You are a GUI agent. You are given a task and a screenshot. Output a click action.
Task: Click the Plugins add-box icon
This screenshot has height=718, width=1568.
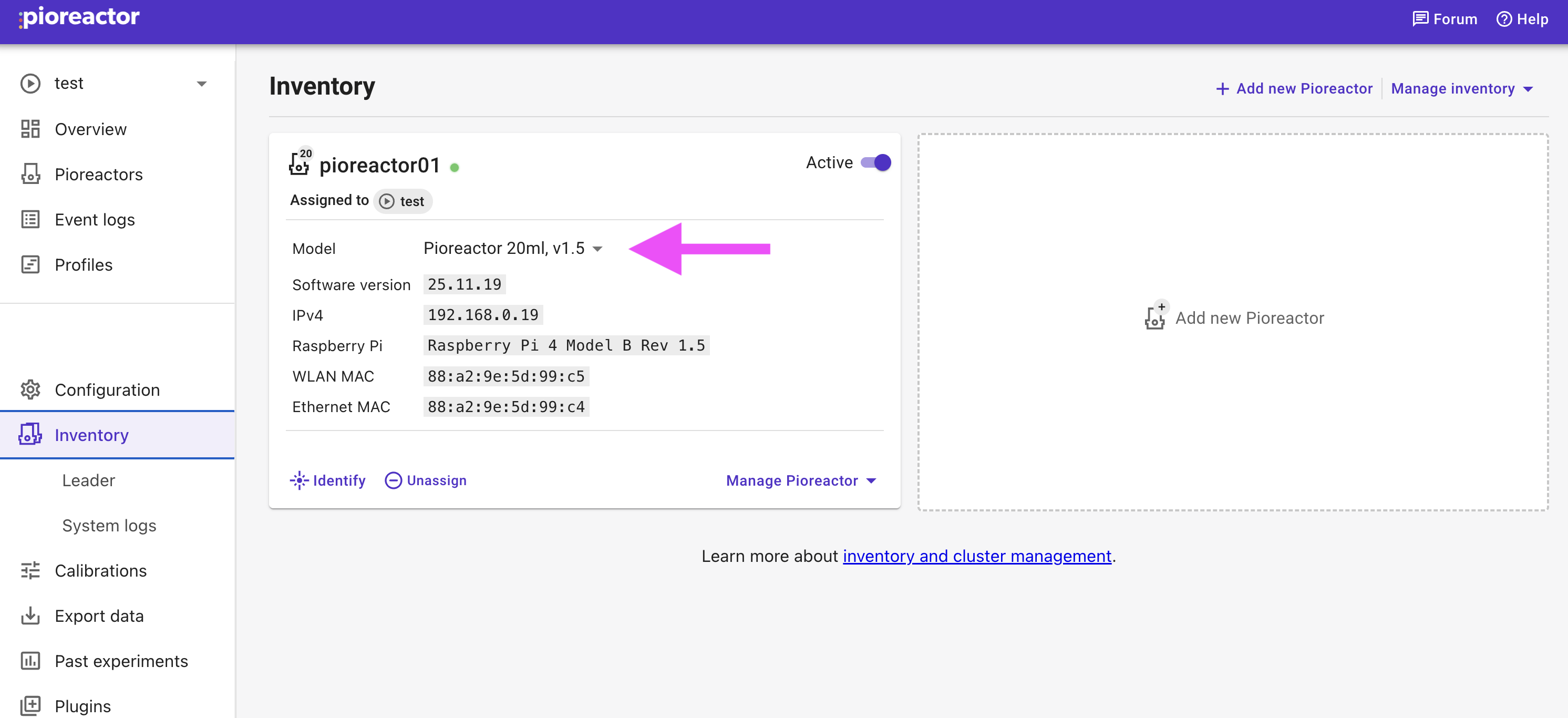click(x=30, y=706)
